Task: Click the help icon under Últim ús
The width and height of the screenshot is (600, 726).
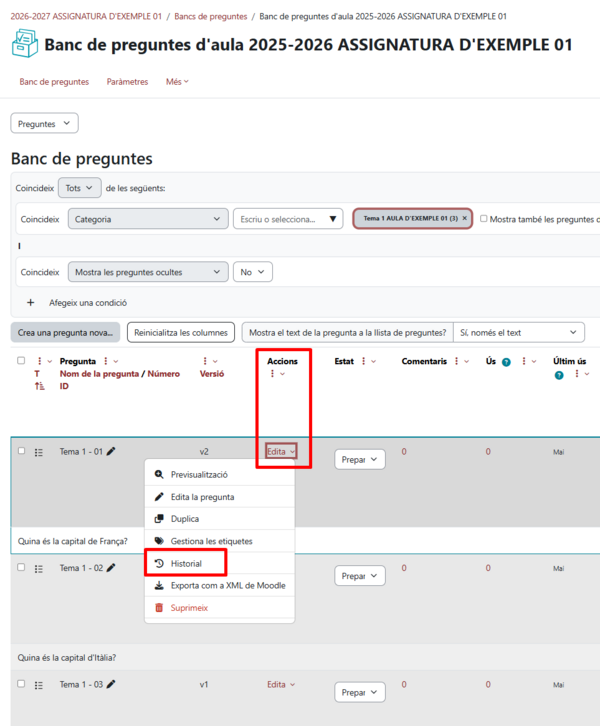Action: [x=559, y=375]
